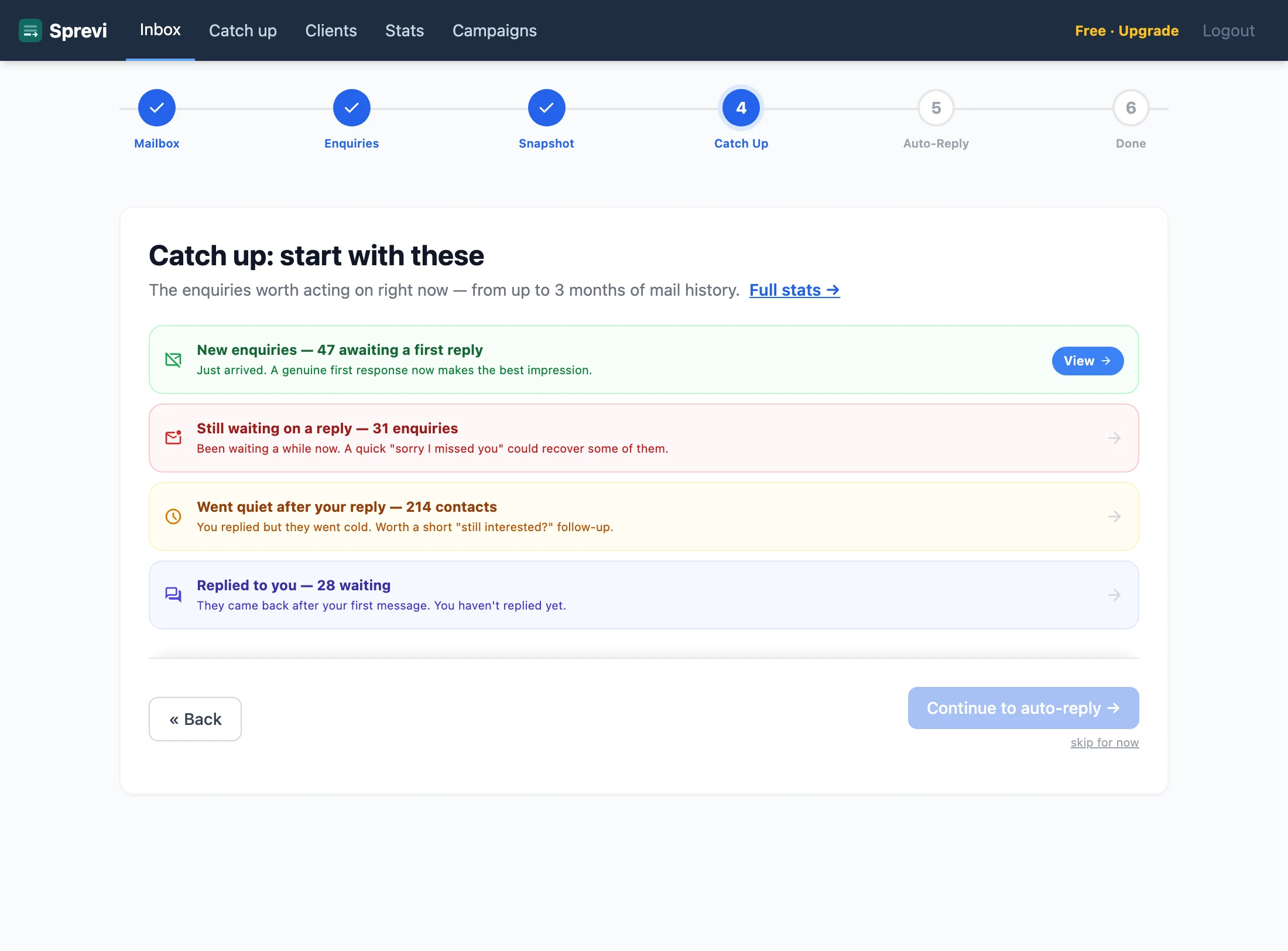Open Went quiet after your reply arrow
1288x951 pixels.
1115,516
